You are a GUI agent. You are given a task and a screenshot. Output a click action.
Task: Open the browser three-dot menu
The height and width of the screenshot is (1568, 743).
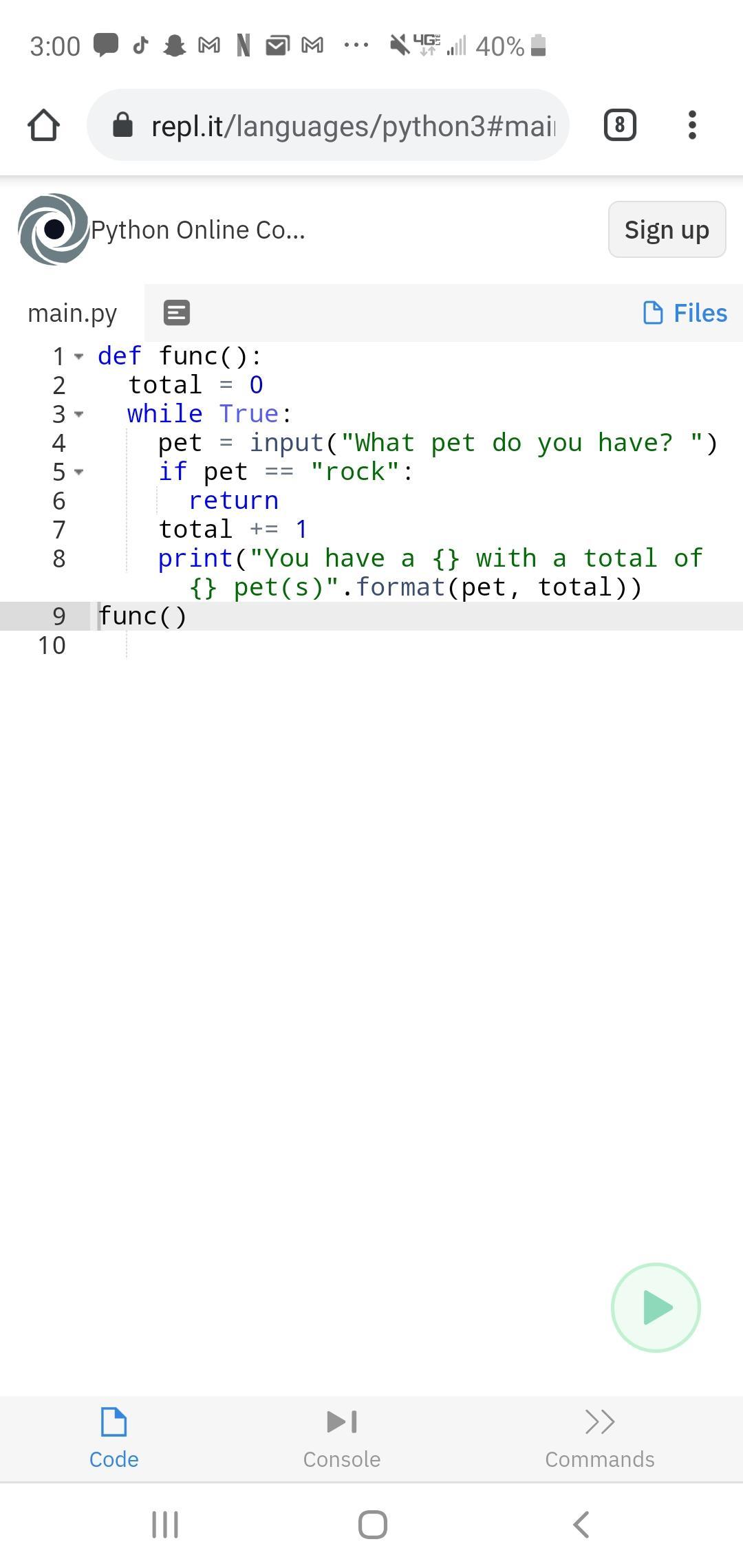[692, 125]
